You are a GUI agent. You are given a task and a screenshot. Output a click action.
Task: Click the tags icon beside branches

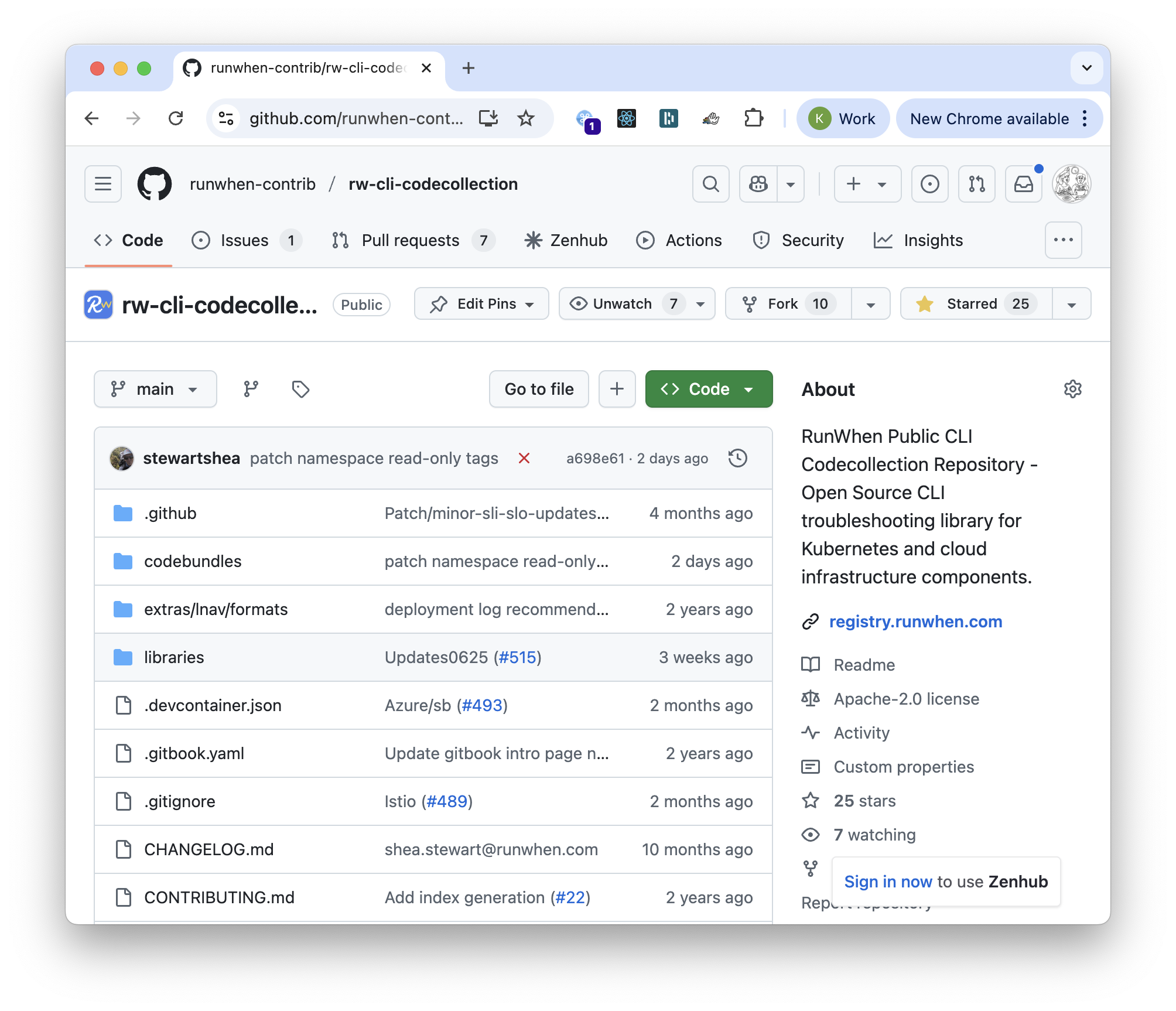point(300,389)
